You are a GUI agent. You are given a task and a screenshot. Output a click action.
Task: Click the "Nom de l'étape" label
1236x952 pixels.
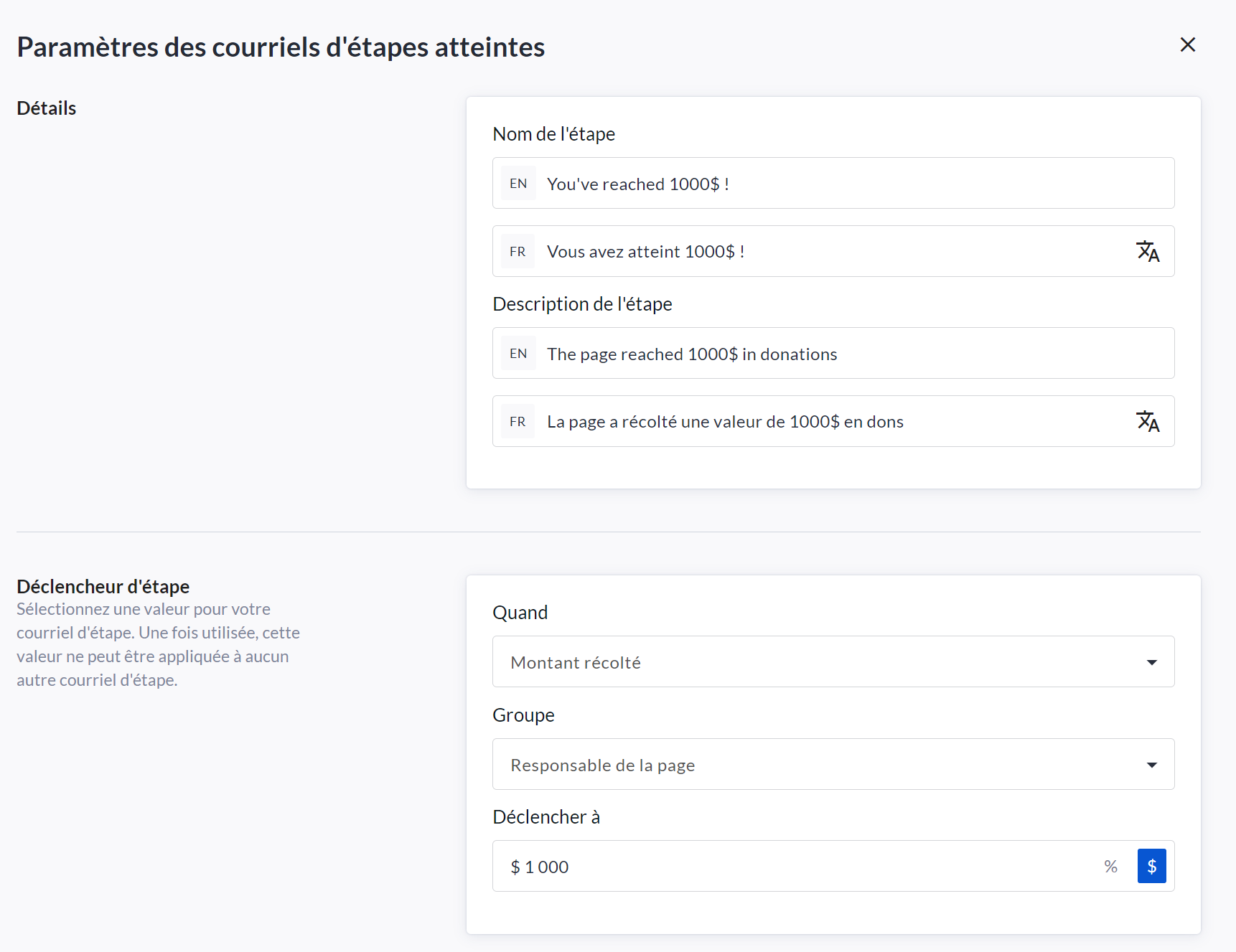click(553, 134)
